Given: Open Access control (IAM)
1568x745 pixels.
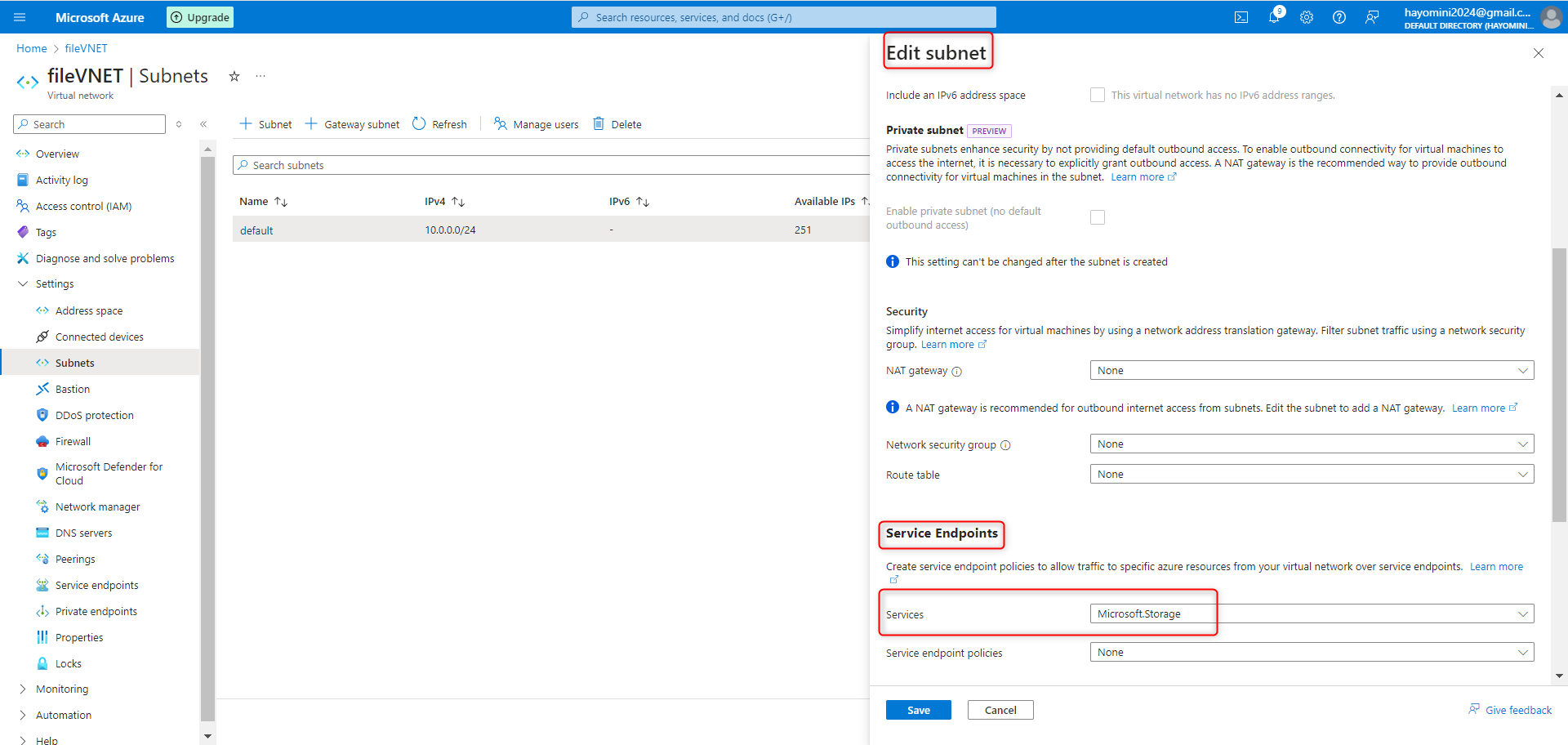Looking at the screenshot, I should [83, 206].
